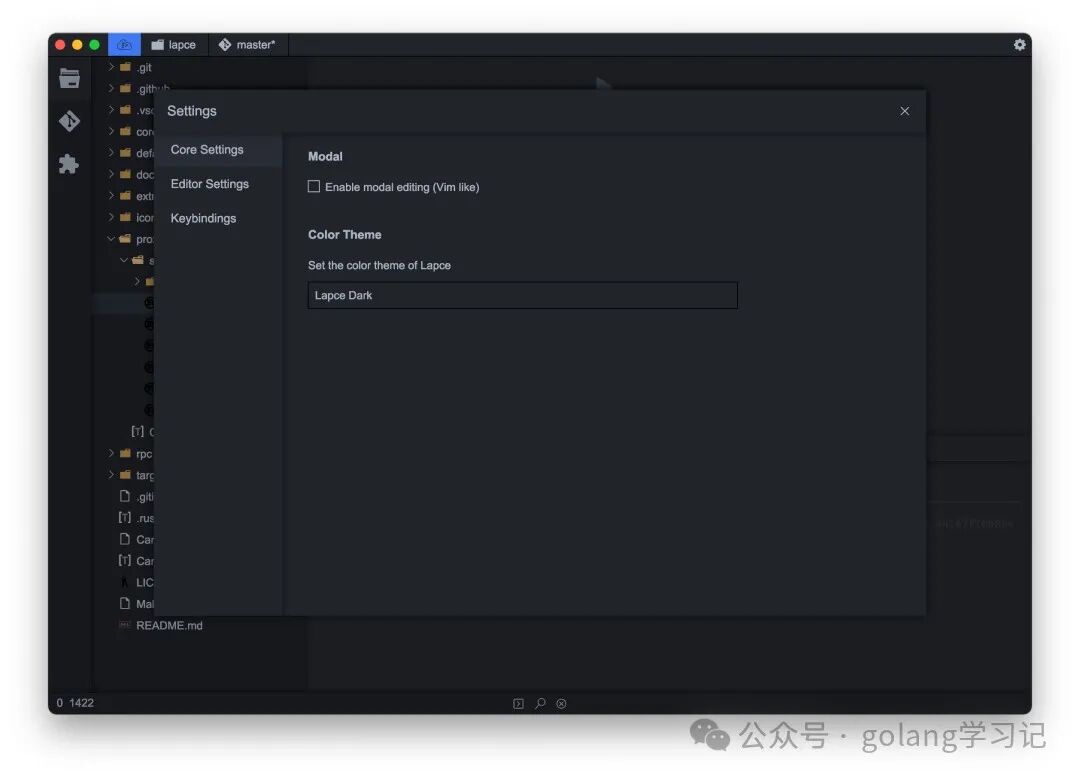Open the file explorer sidebar icon
1080x778 pixels.
pos(69,78)
